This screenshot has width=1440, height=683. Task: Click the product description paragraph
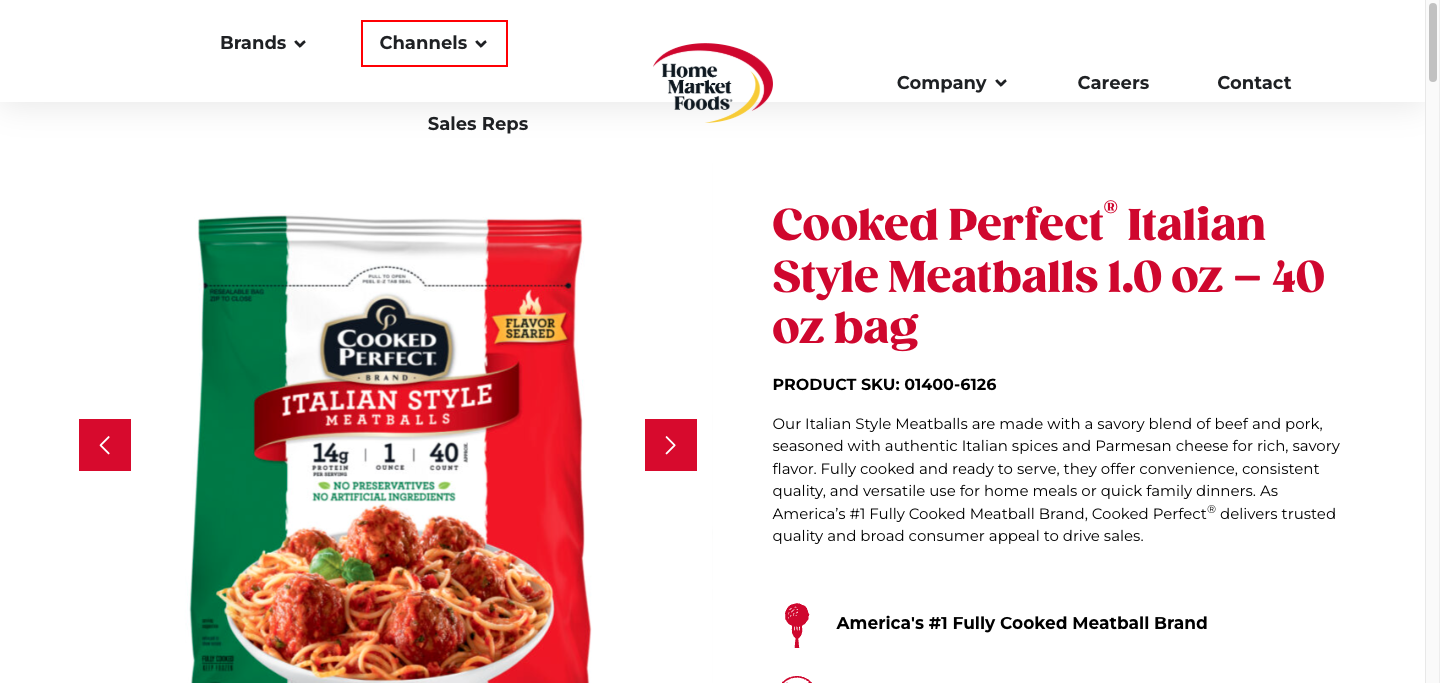click(1056, 479)
